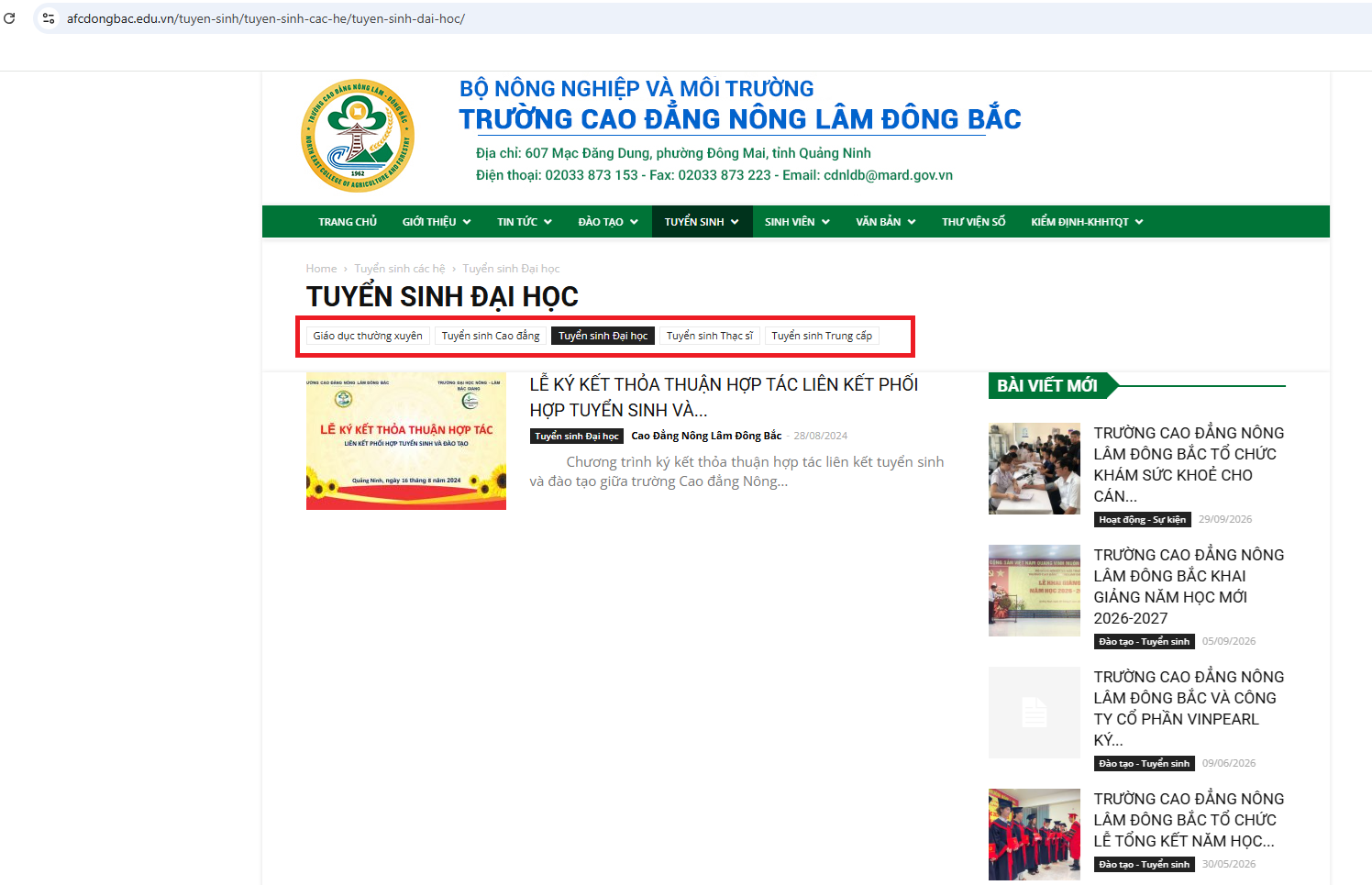Click Tuyển sinh các hệ breadcrumb
The image size is (1372, 885).
(400, 269)
